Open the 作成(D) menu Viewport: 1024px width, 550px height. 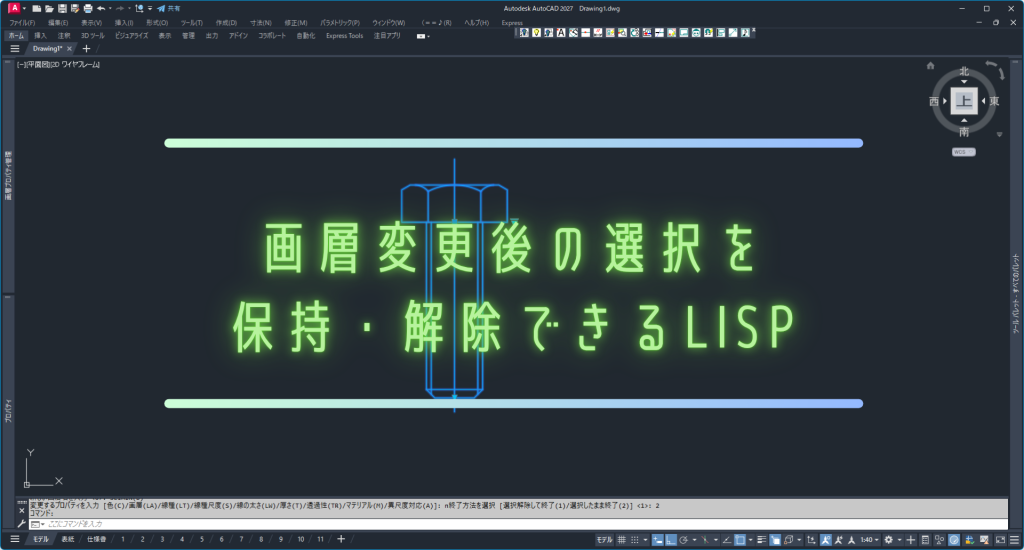pyautogui.click(x=227, y=22)
